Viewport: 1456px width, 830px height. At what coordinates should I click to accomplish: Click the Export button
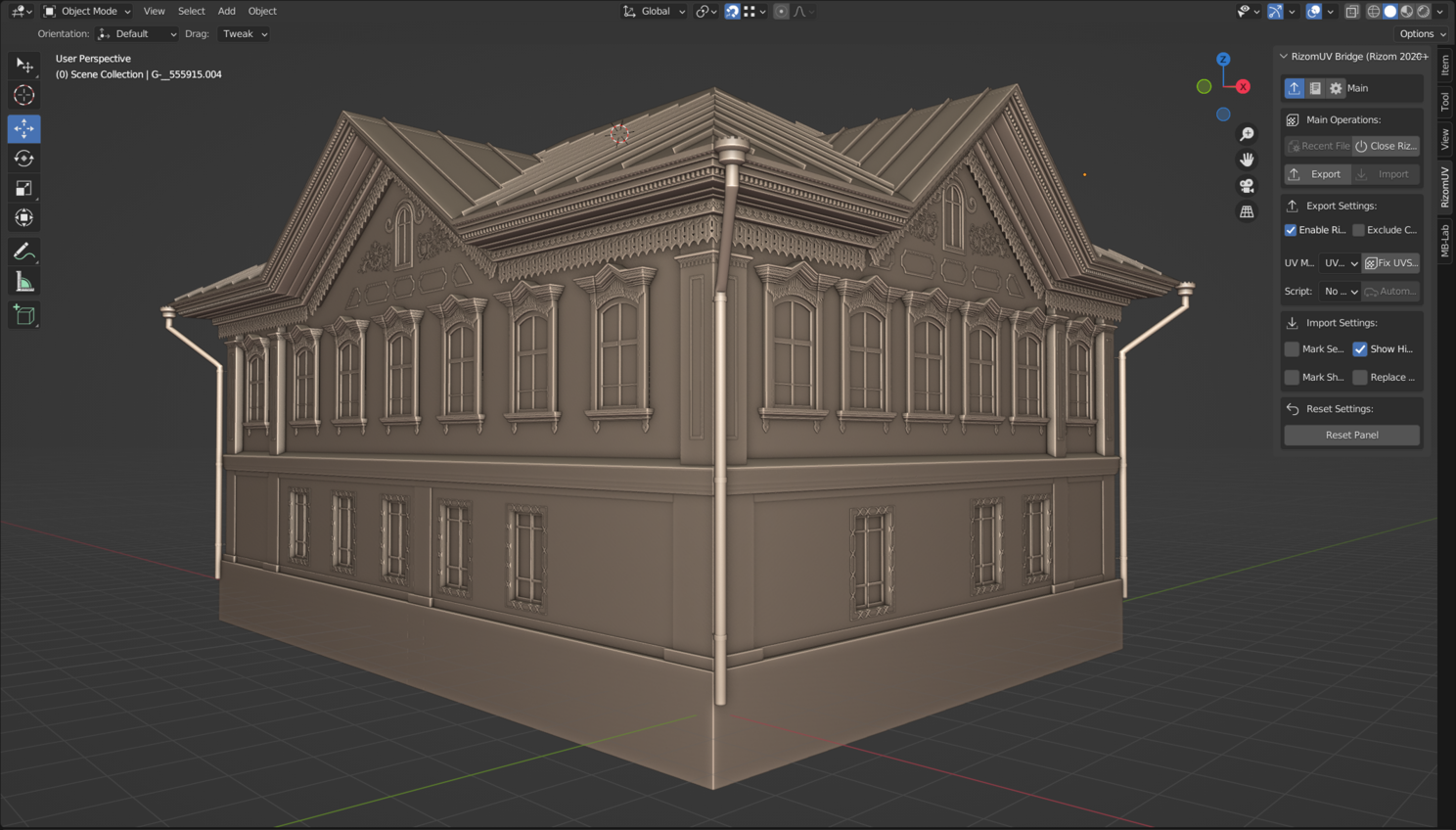click(x=1318, y=174)
